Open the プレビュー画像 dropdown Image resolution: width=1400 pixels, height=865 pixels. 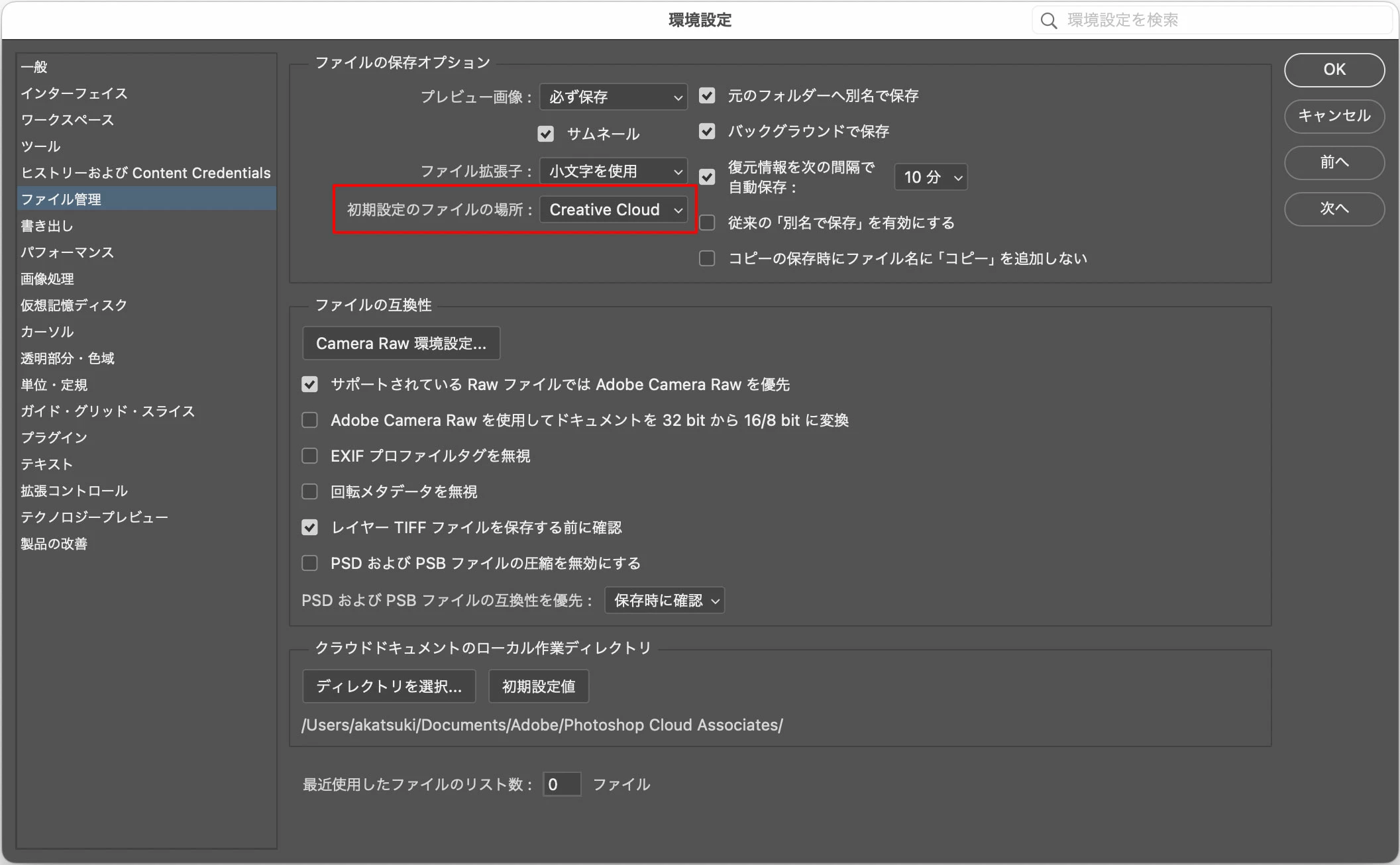click(614, 97)
